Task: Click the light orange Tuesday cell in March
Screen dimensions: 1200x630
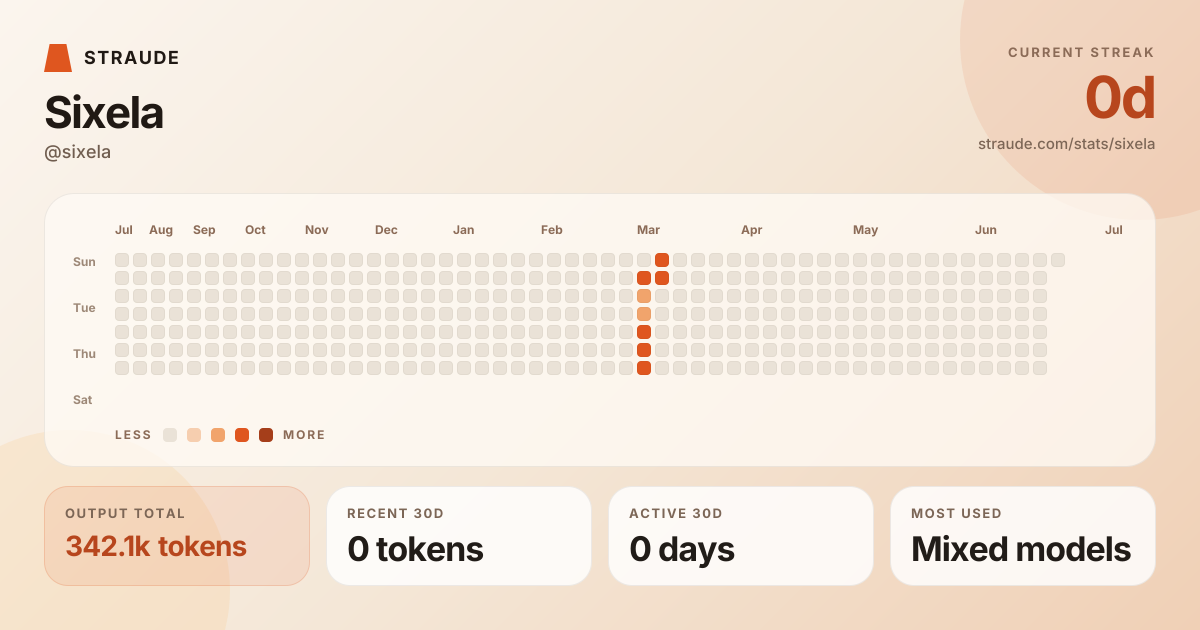Action: (x=644, y=296)
